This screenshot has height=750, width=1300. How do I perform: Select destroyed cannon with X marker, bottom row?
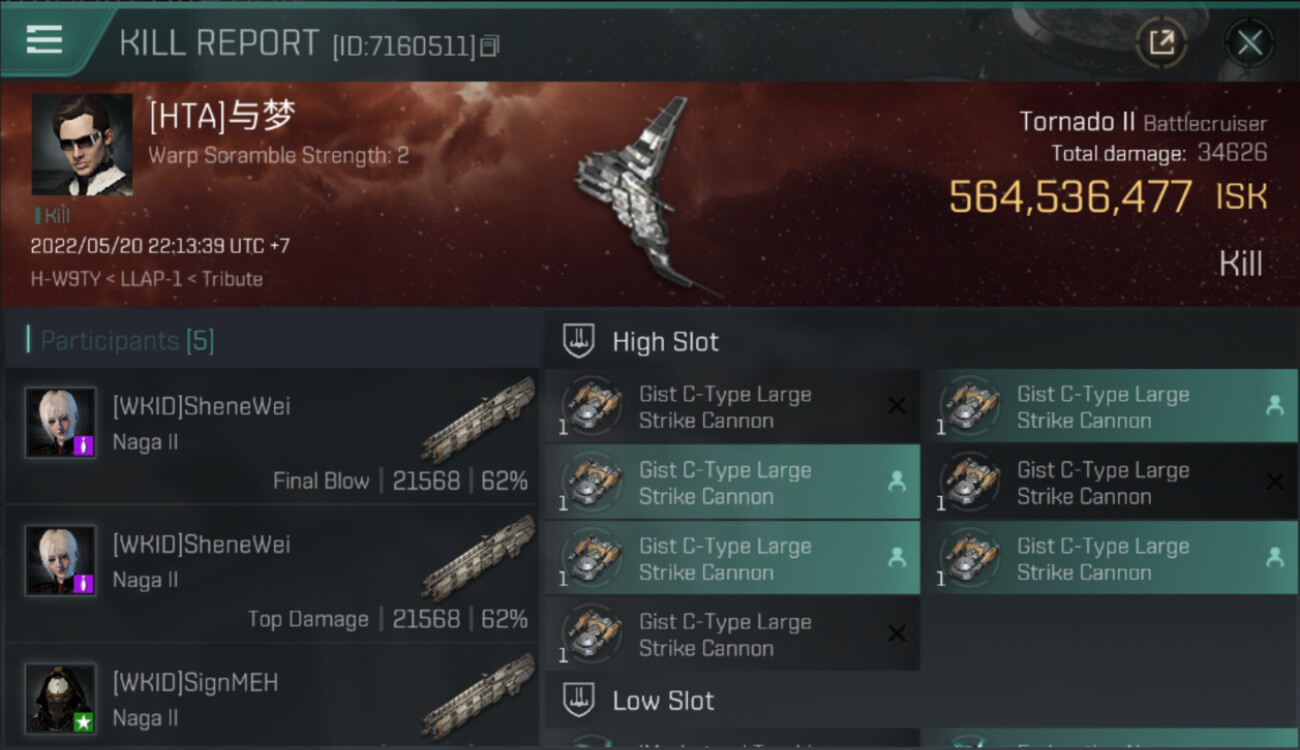pos(732,635)
